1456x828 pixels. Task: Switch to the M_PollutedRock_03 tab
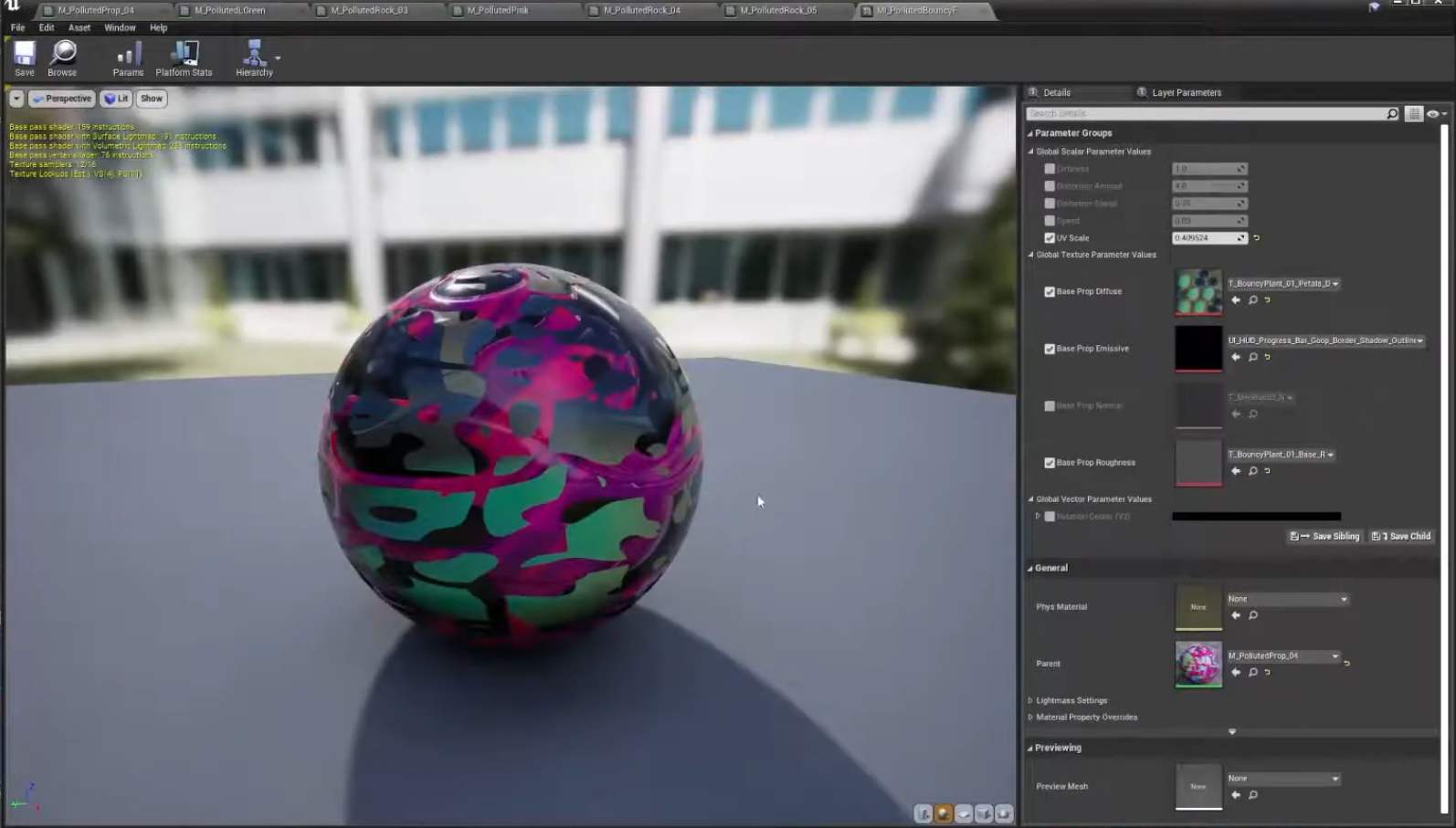click(x=369, y=10)
